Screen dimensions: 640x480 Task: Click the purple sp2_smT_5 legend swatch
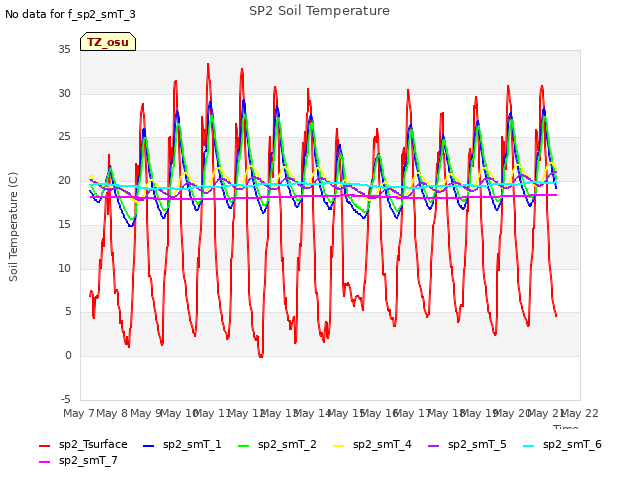coord(433,446)
